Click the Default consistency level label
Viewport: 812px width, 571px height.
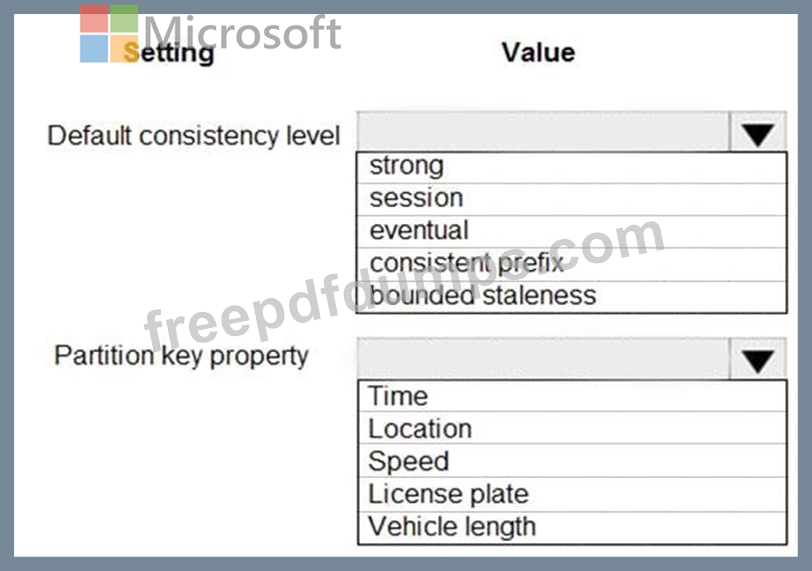[194, 136]
